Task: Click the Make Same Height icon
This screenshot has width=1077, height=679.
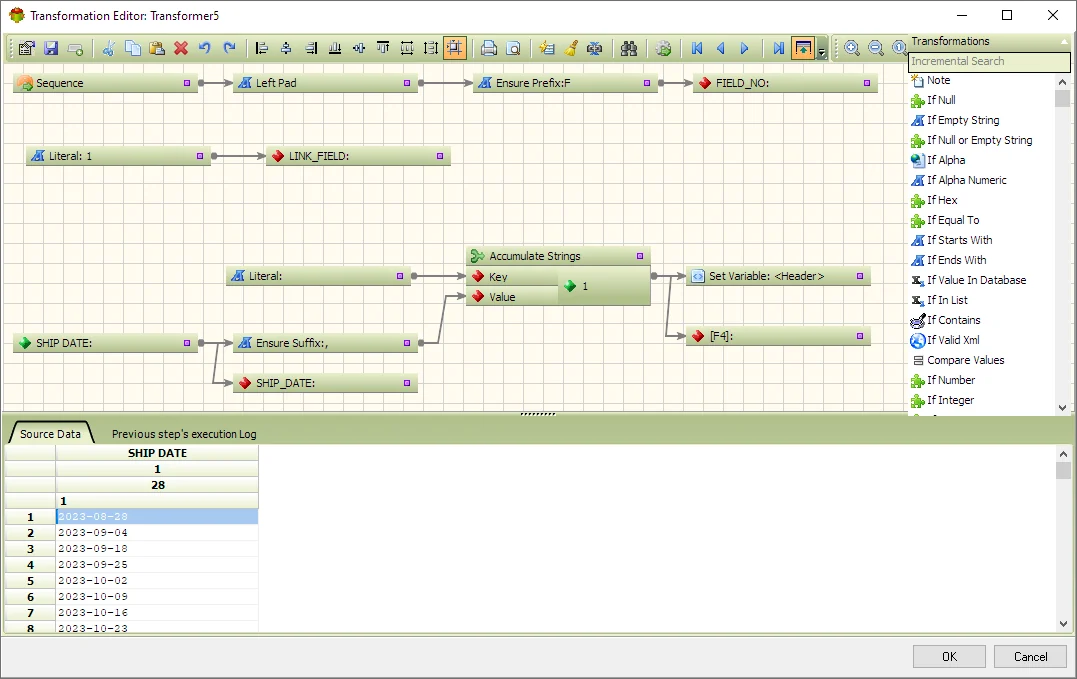Action: point(431,48)
